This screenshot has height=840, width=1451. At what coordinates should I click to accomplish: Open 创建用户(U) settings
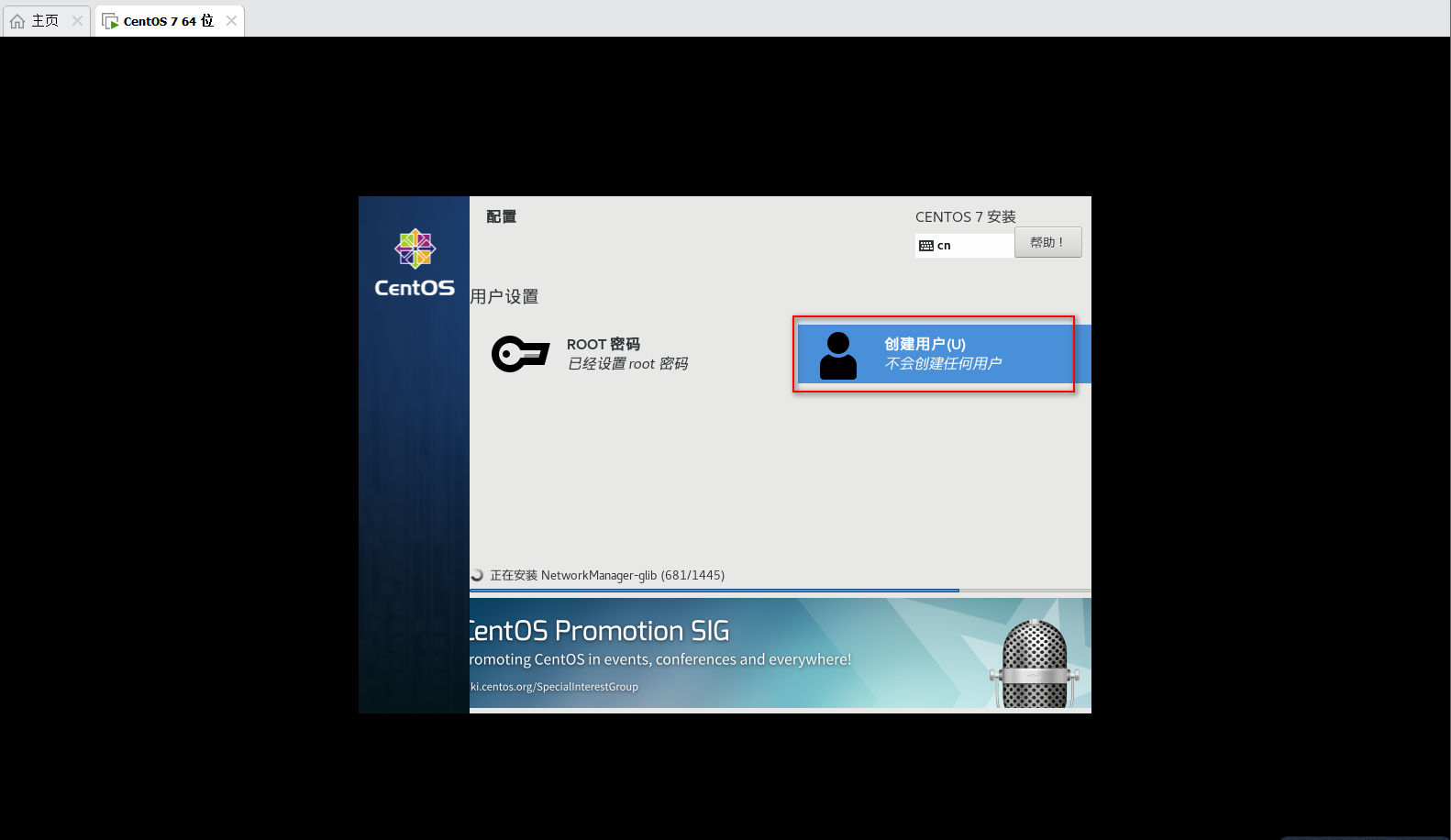coord(945,354)
